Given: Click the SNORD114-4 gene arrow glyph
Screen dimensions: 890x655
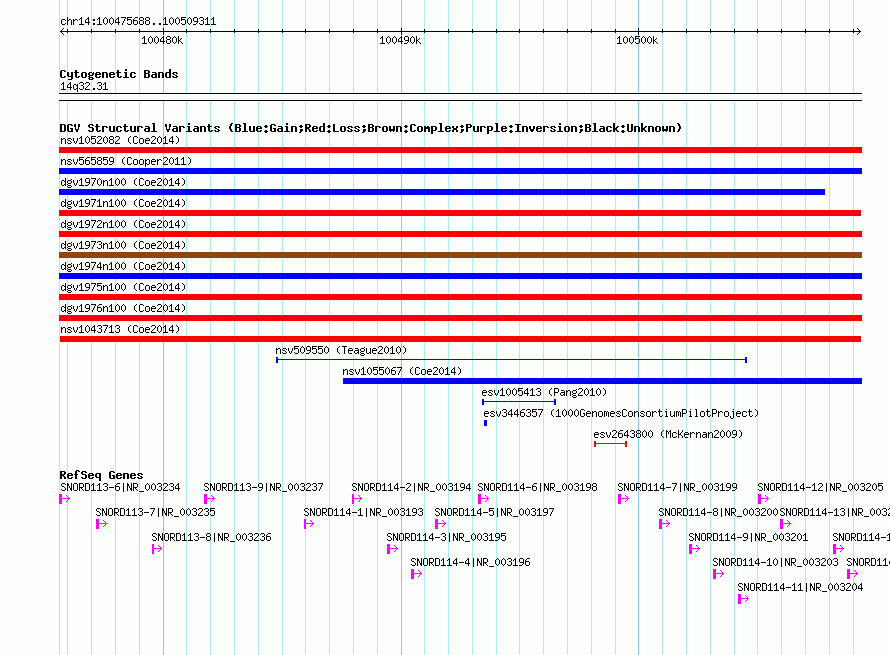Looking at the screenshot, I should click(417, 574).
